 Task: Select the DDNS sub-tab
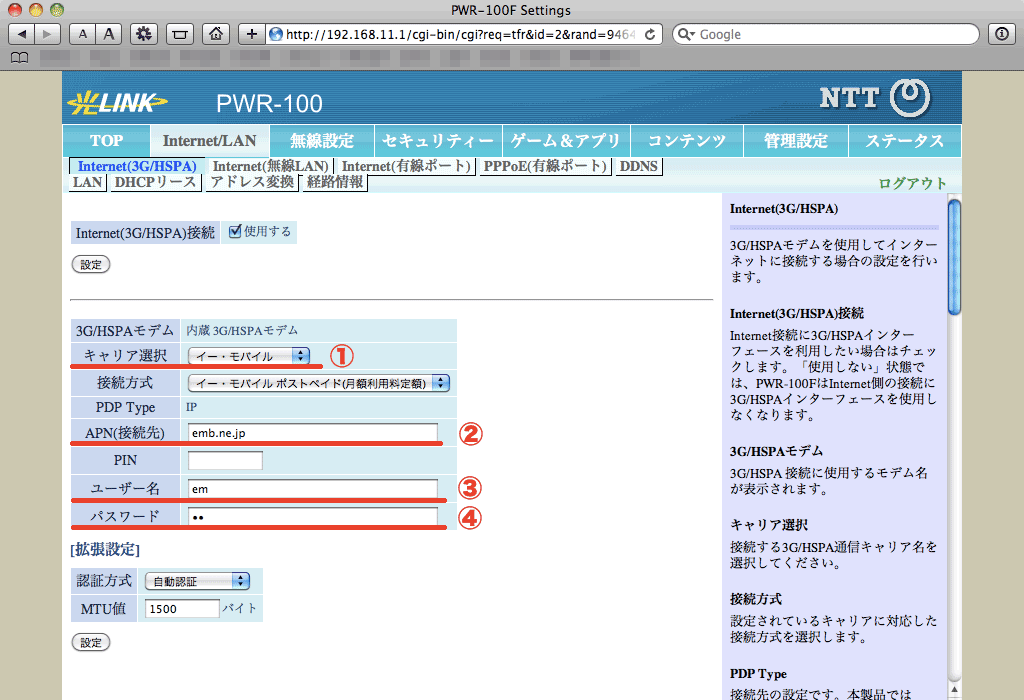coord(639,167)
